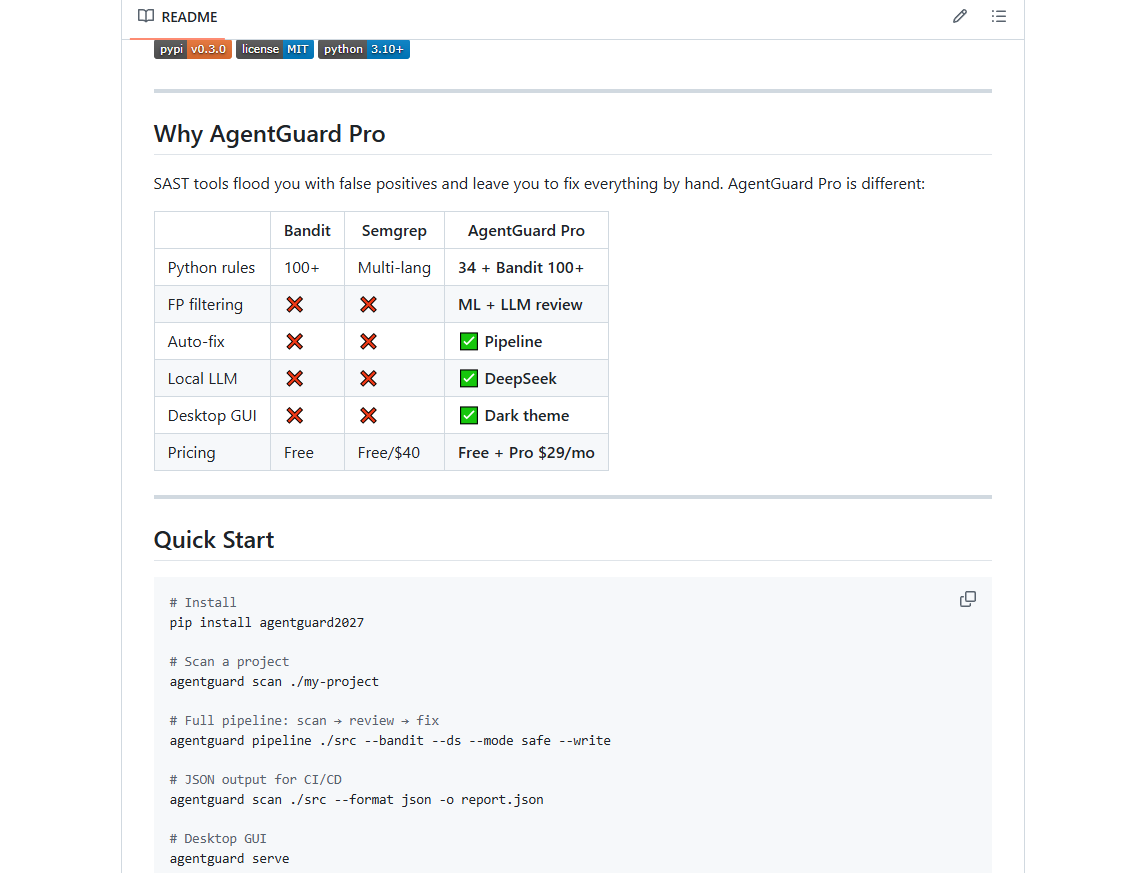This screenshot has height=873, width=1143.
Task: Click the pip install agentguard2027 line
Action: pos(267,622)
